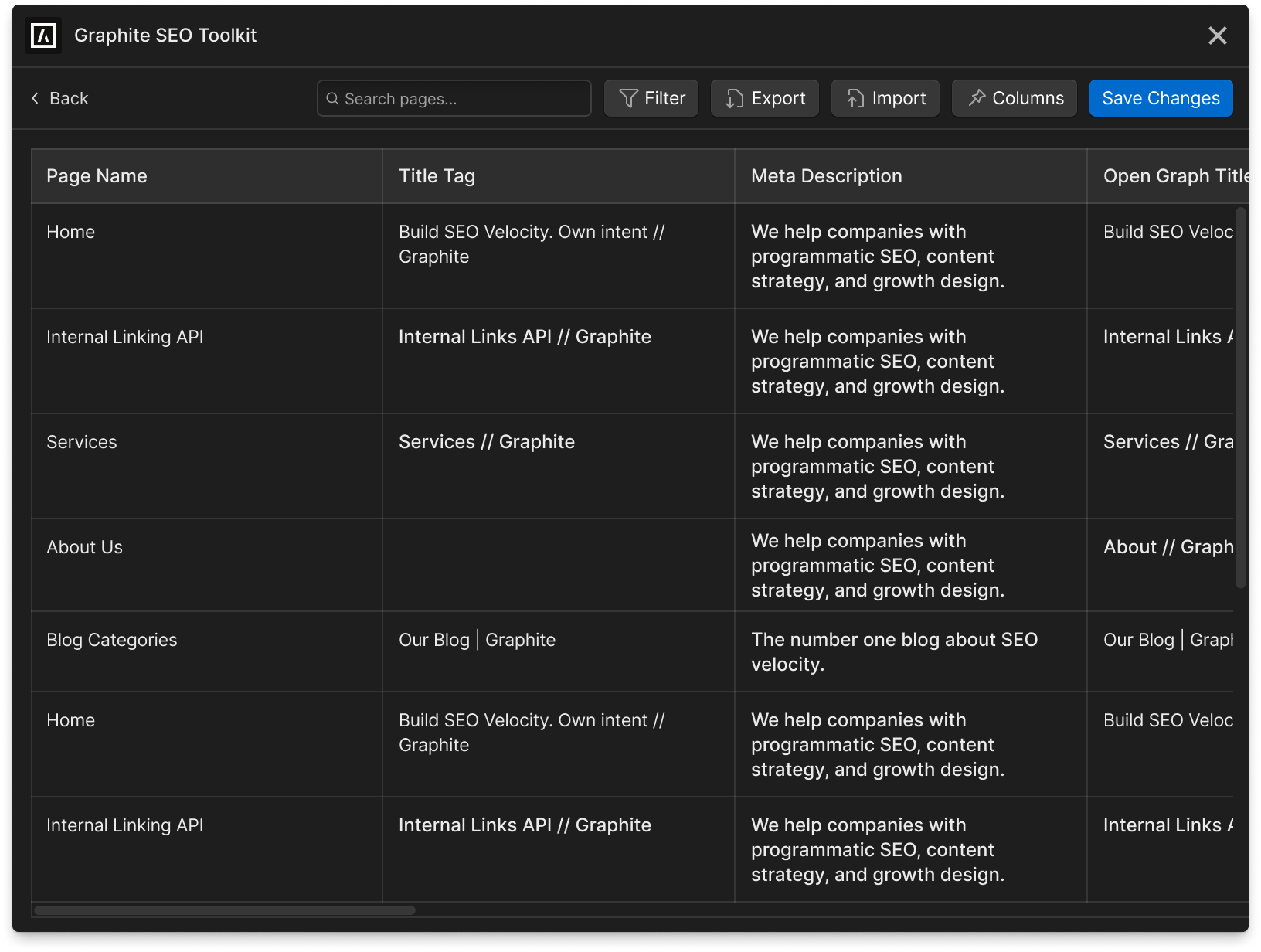Edit the Blog Categories Open Graph title

[1161, 651]
